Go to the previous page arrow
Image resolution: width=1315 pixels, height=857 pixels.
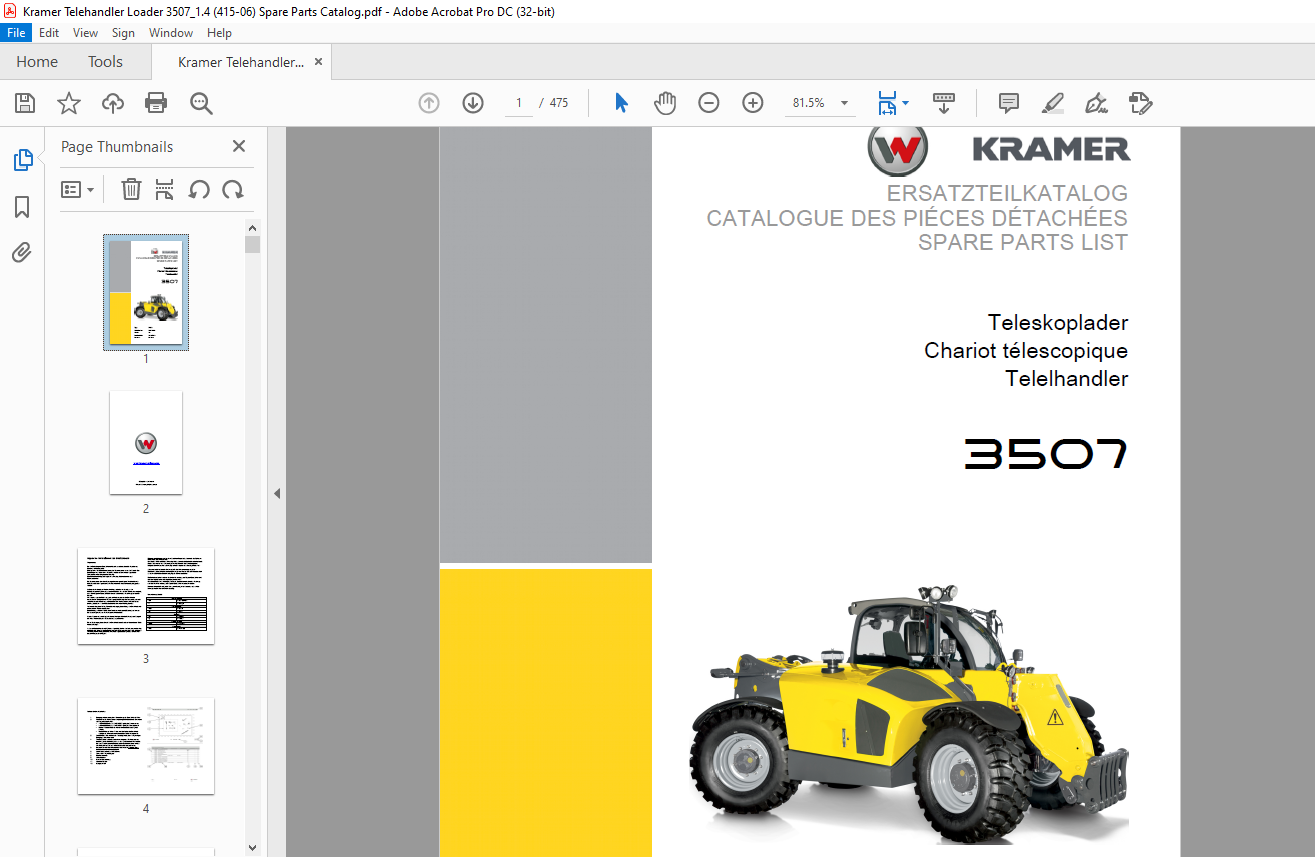tap(429, 103)
